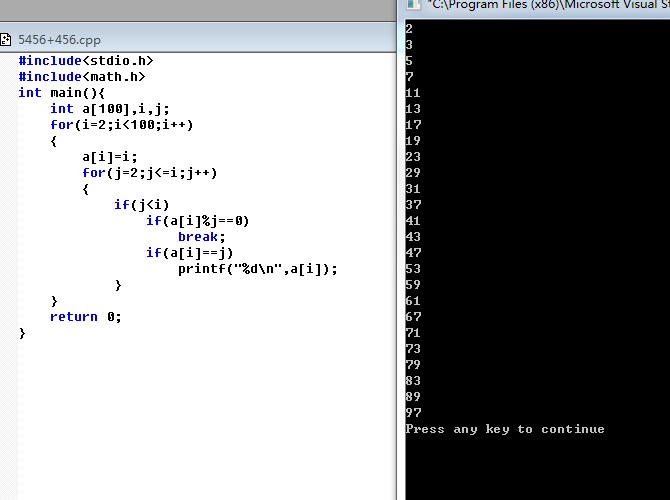Click the opening brace under the inner for loop

[x=85, y=189]
